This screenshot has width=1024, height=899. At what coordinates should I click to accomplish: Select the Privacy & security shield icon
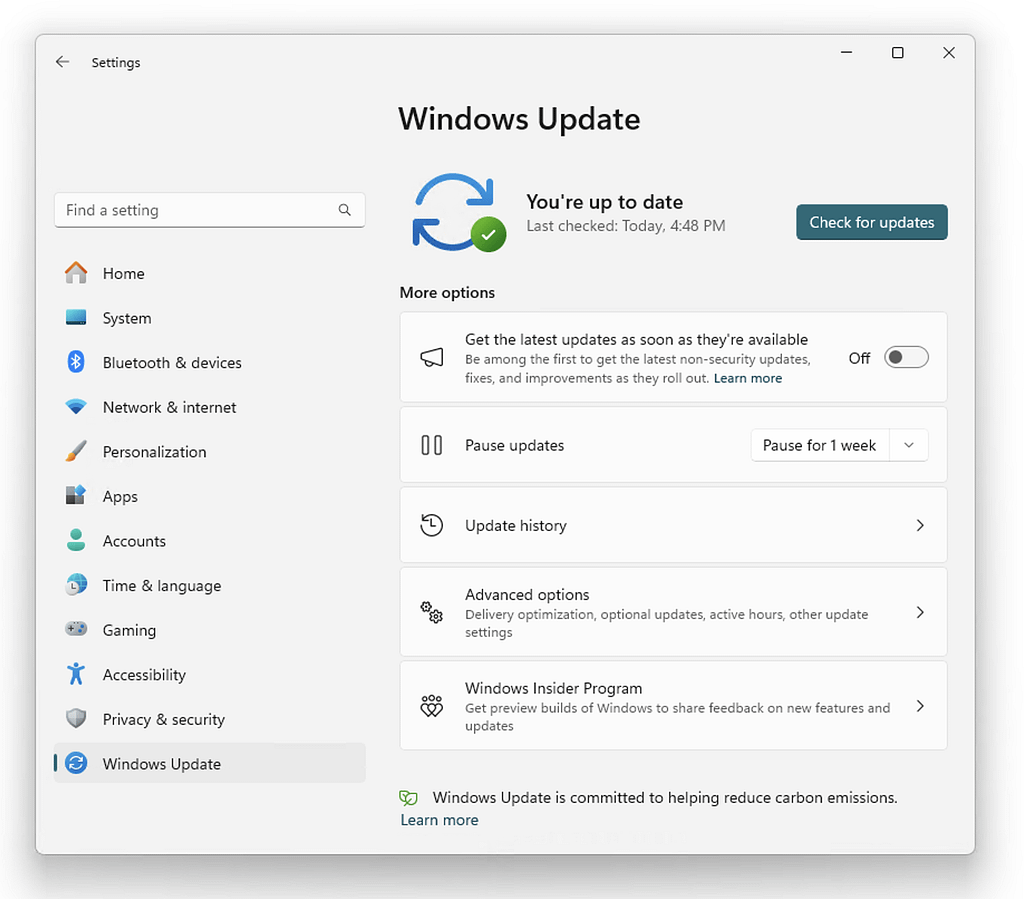click(x=76, y=719)
